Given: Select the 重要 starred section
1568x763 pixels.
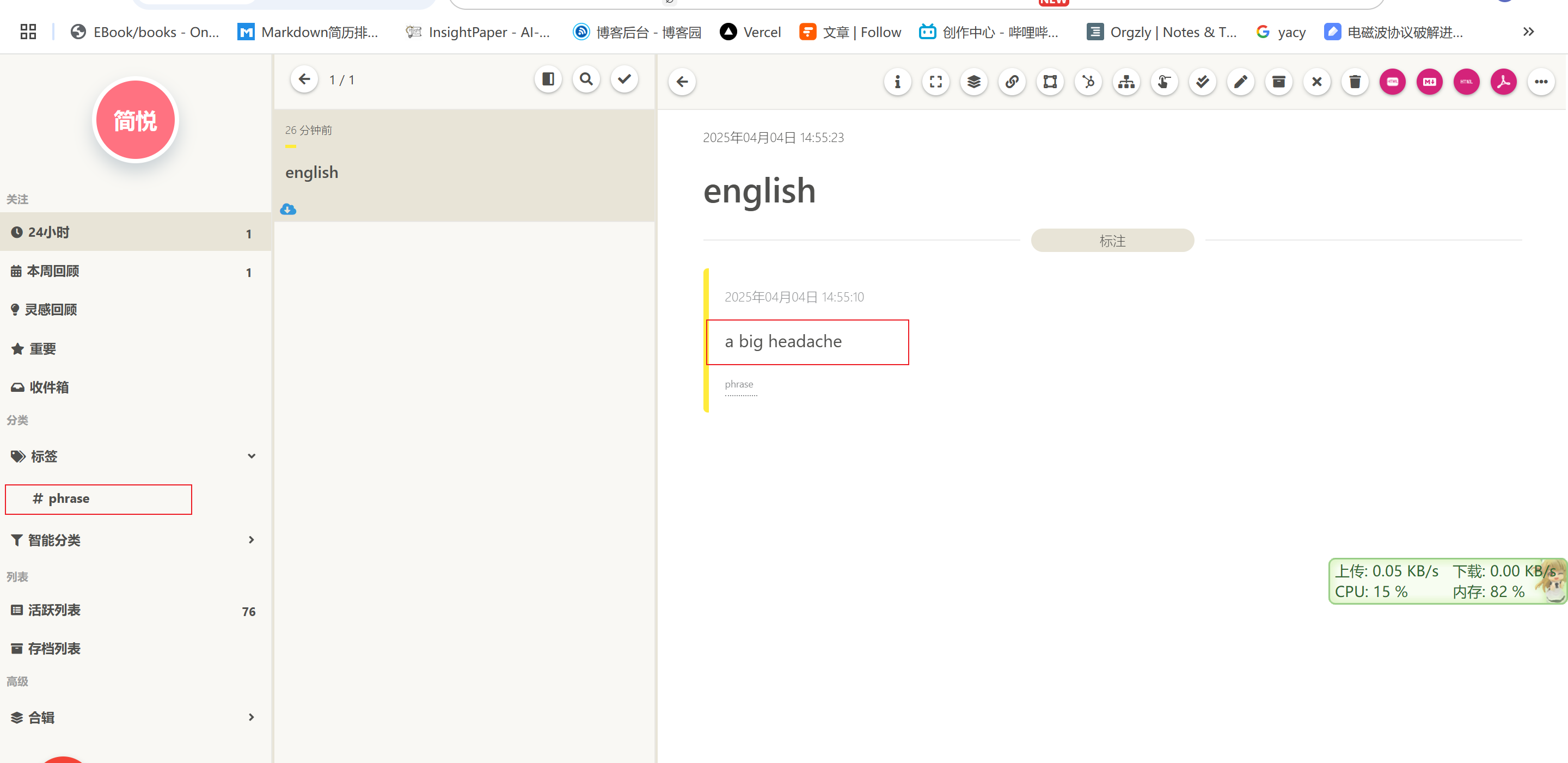Looking at the screenshot, I should [x=135, y=349].
